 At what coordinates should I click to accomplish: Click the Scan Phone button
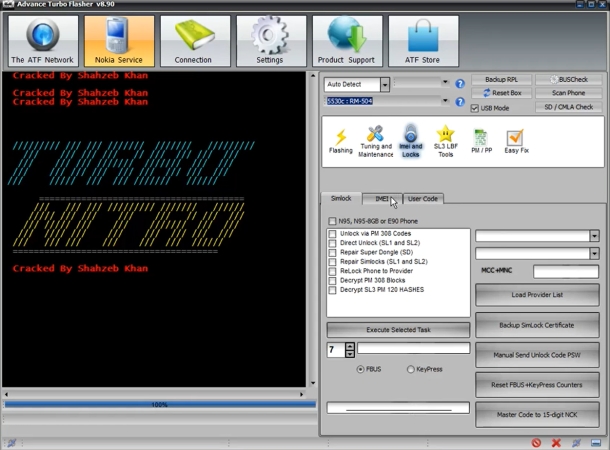coord(569,93)
